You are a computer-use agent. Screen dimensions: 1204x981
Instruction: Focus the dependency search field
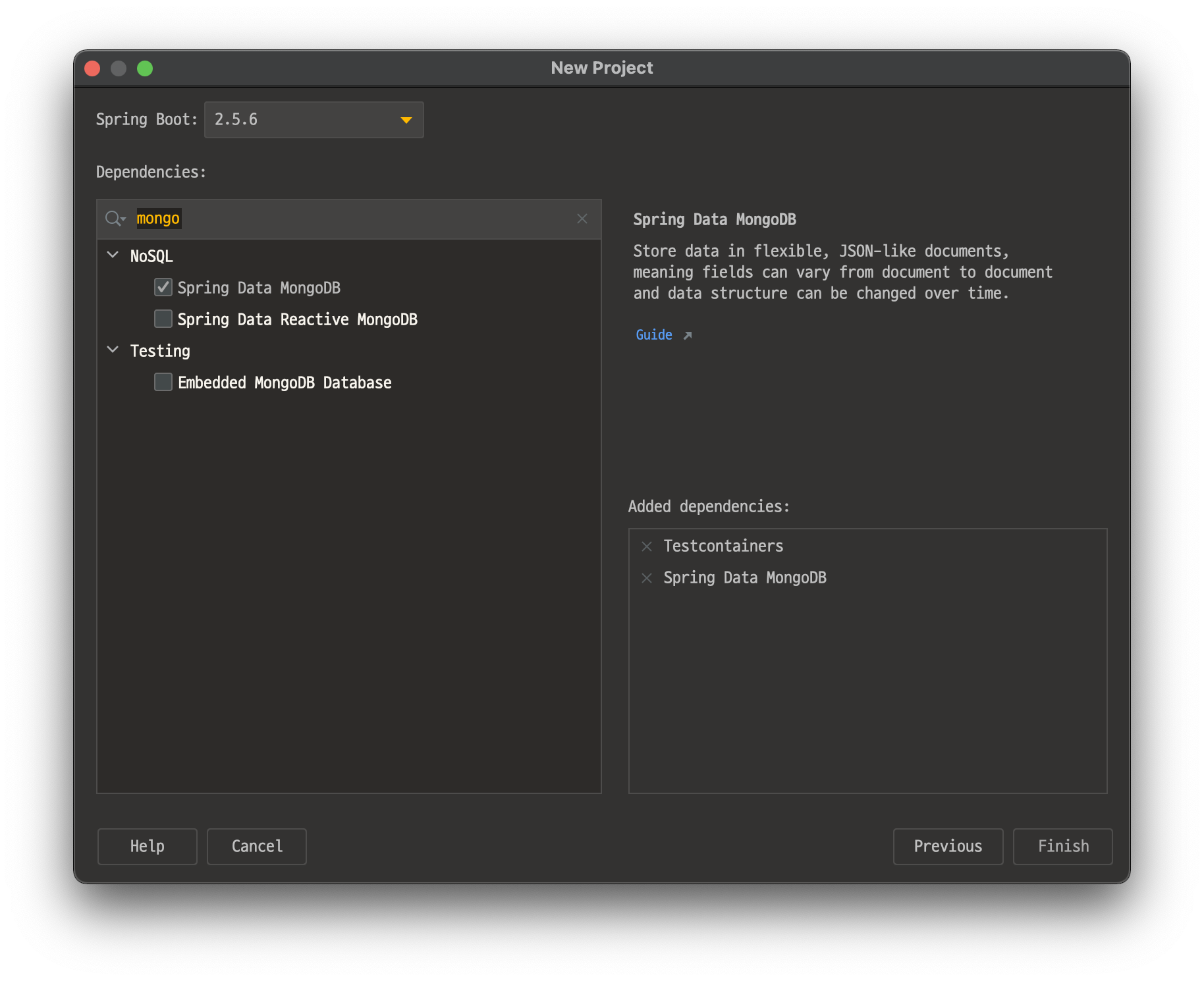pyautogui.click(x=349, y=219)
